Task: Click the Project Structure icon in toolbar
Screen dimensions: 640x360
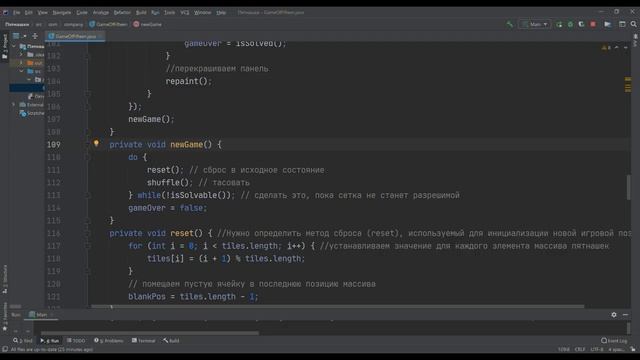Action: point(608,24)
